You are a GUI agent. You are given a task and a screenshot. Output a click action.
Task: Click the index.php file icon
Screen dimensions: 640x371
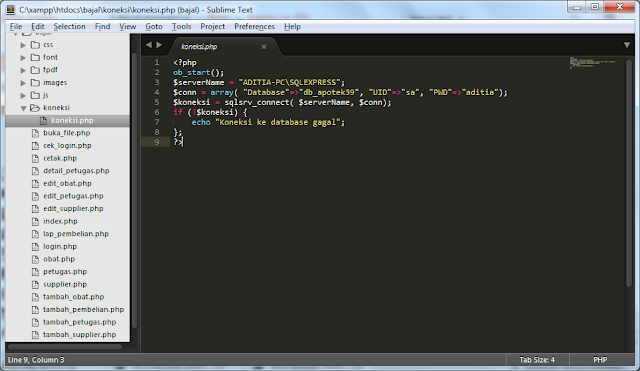(x=36, y=221)
